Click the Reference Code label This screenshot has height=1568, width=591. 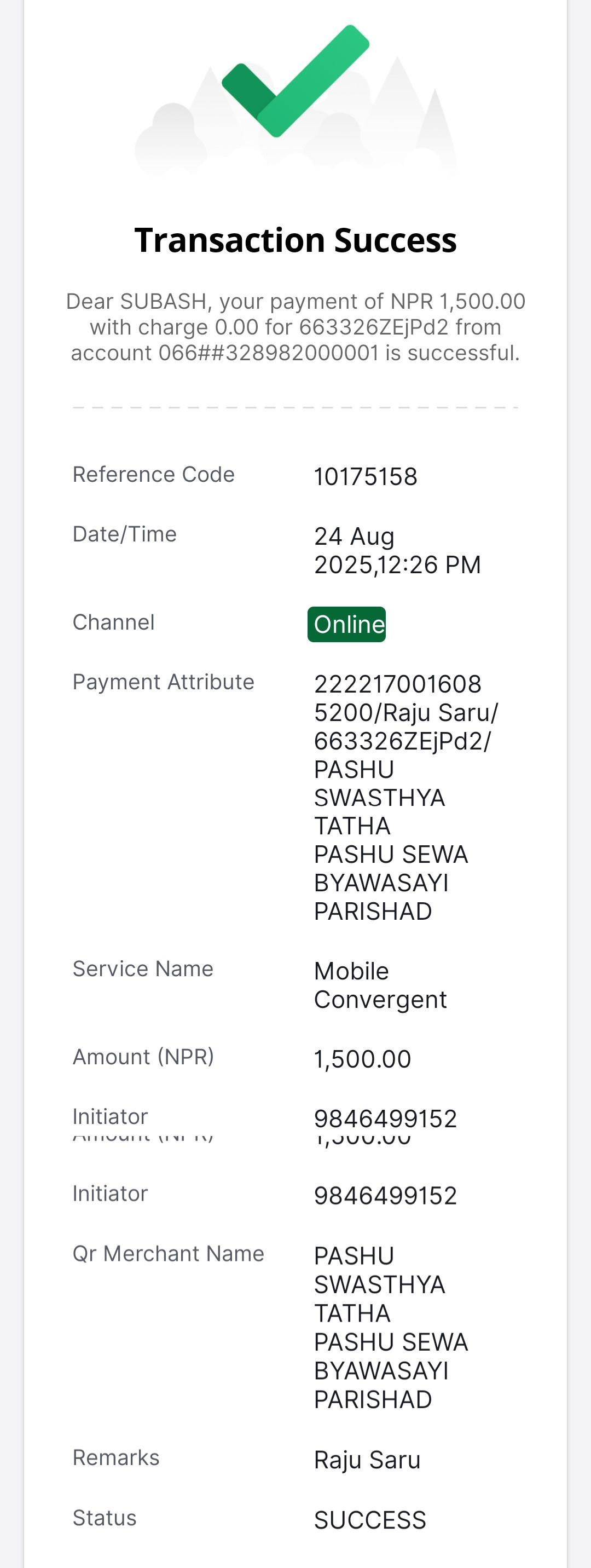click(153, 474)
